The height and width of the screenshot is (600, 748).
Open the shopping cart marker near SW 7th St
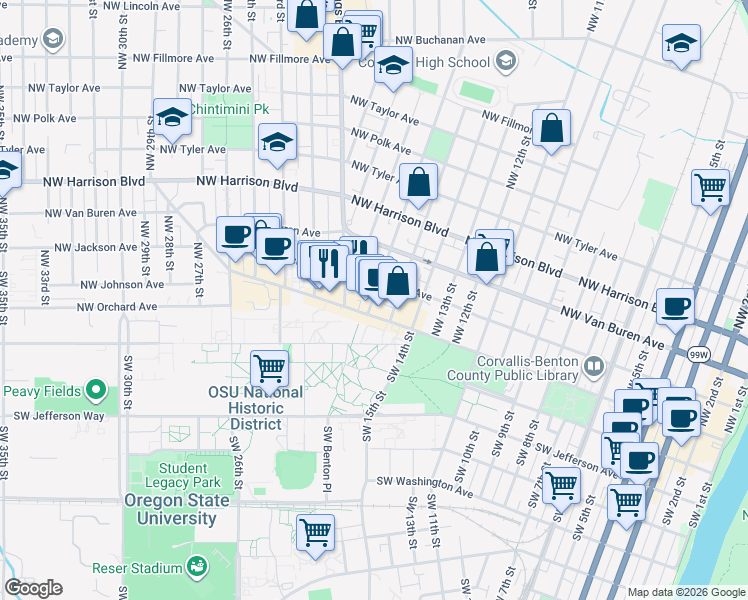561,486
